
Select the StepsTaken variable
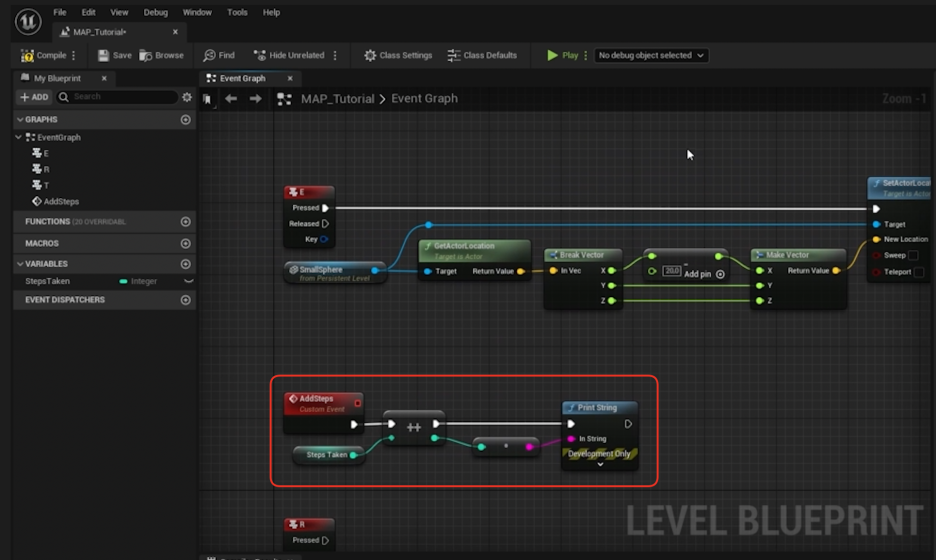[47, 281]
